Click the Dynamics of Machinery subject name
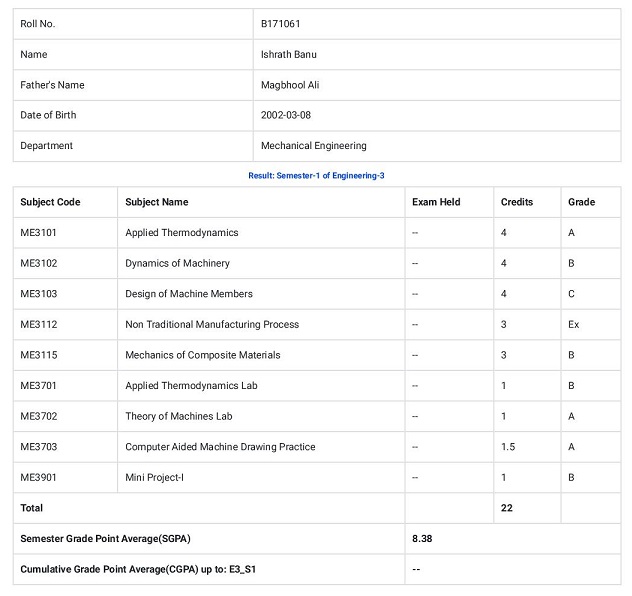 (x=177, y=263)
